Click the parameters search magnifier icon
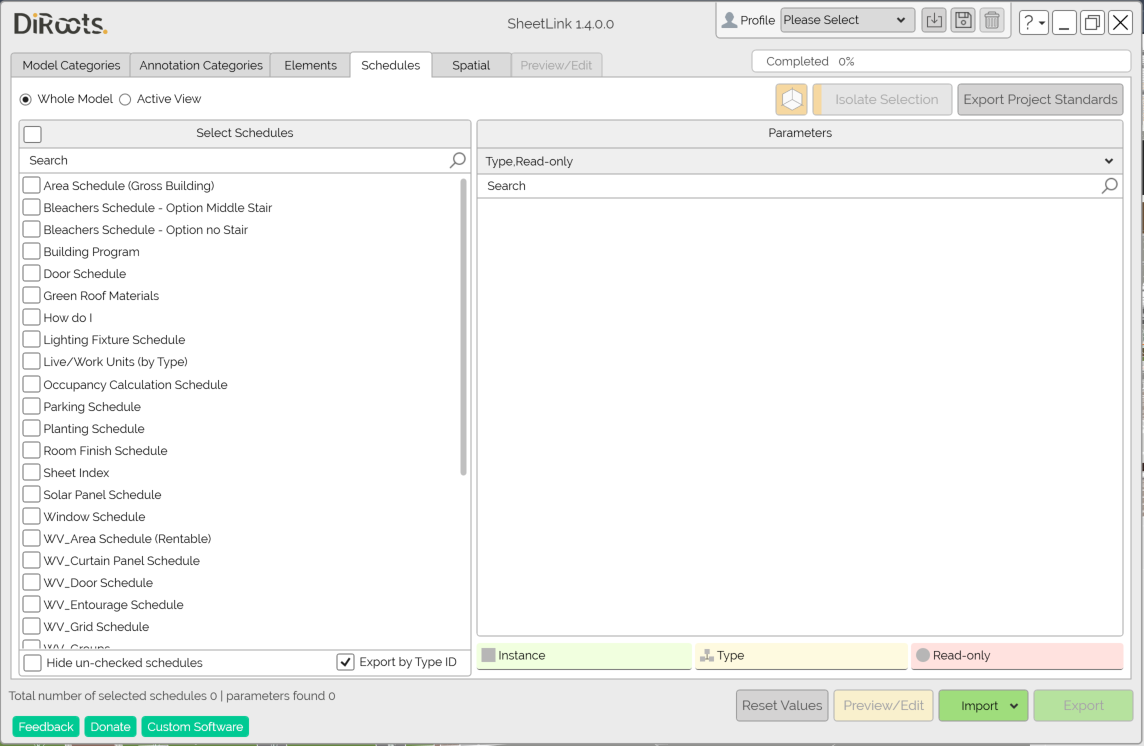The image size is (1144, 746). [1109, 186]
